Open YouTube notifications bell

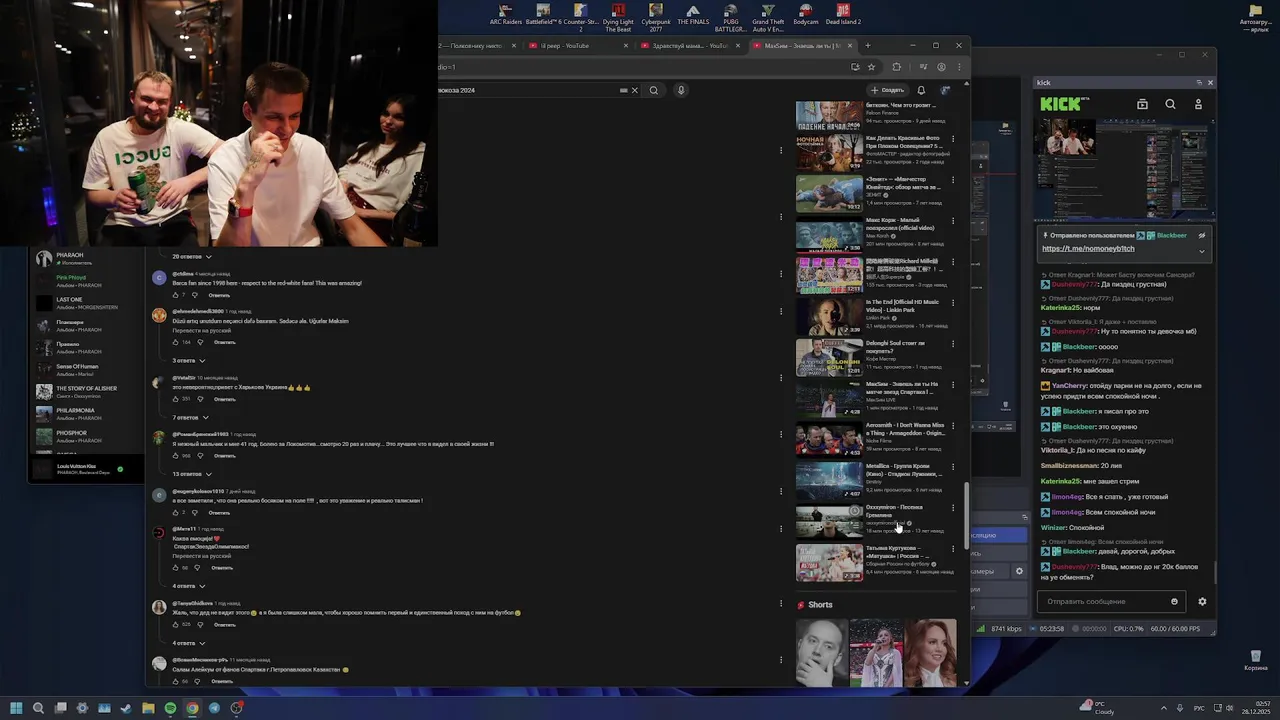[921, 90]
